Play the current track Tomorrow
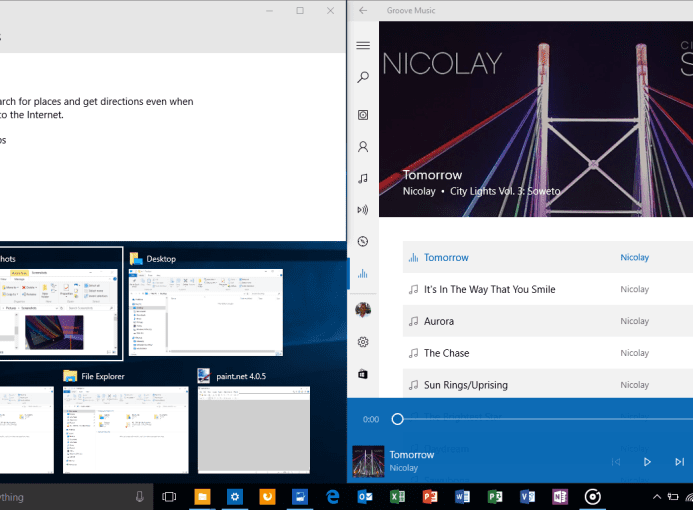 coord(647,462)
